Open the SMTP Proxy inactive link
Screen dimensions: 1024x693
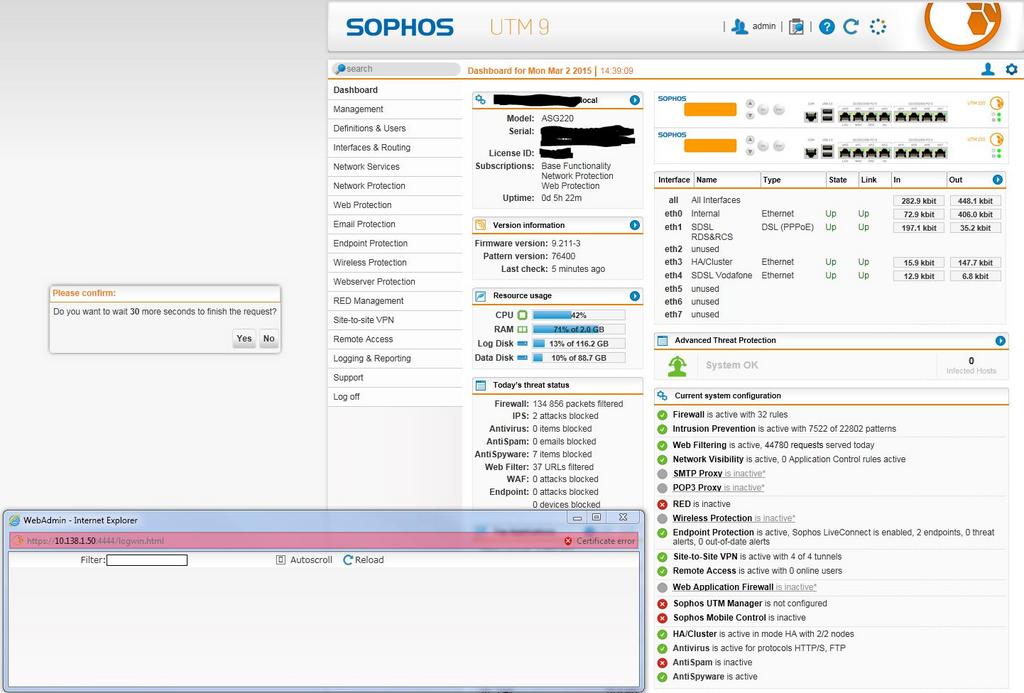click(x=719, y=474)
